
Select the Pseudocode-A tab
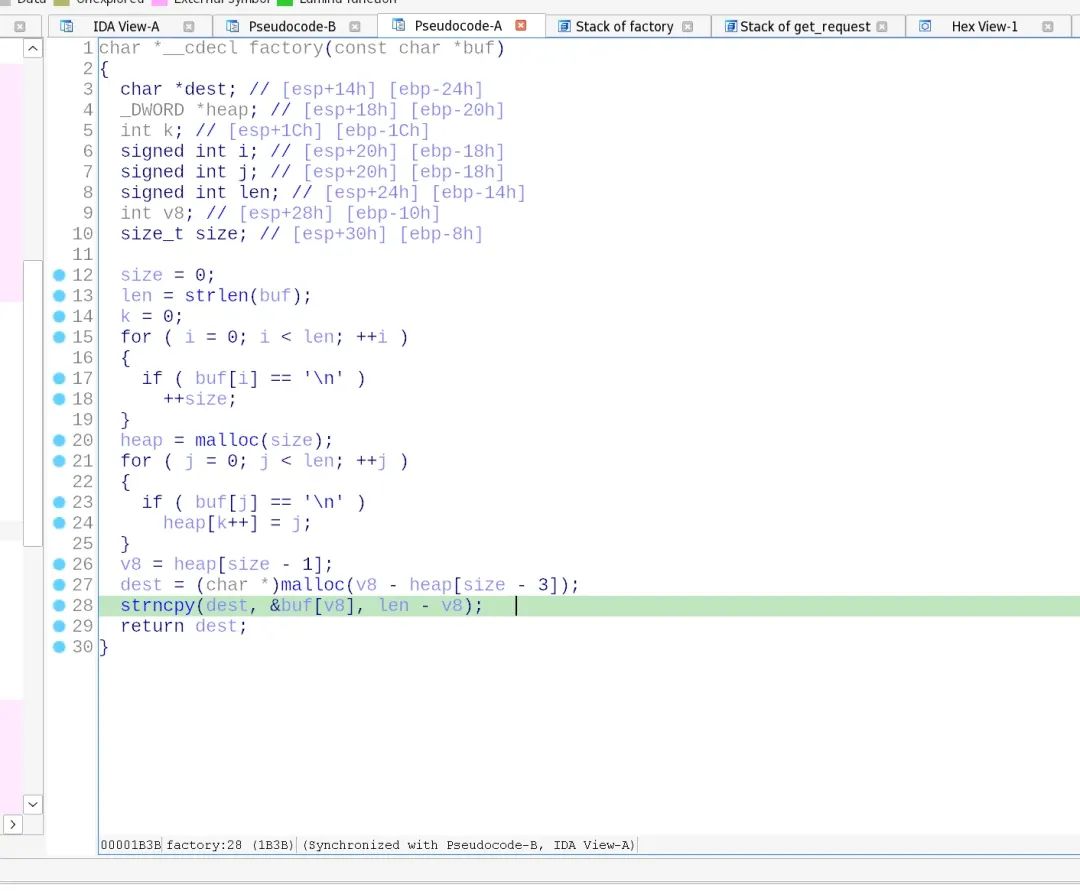click(458, 25)
